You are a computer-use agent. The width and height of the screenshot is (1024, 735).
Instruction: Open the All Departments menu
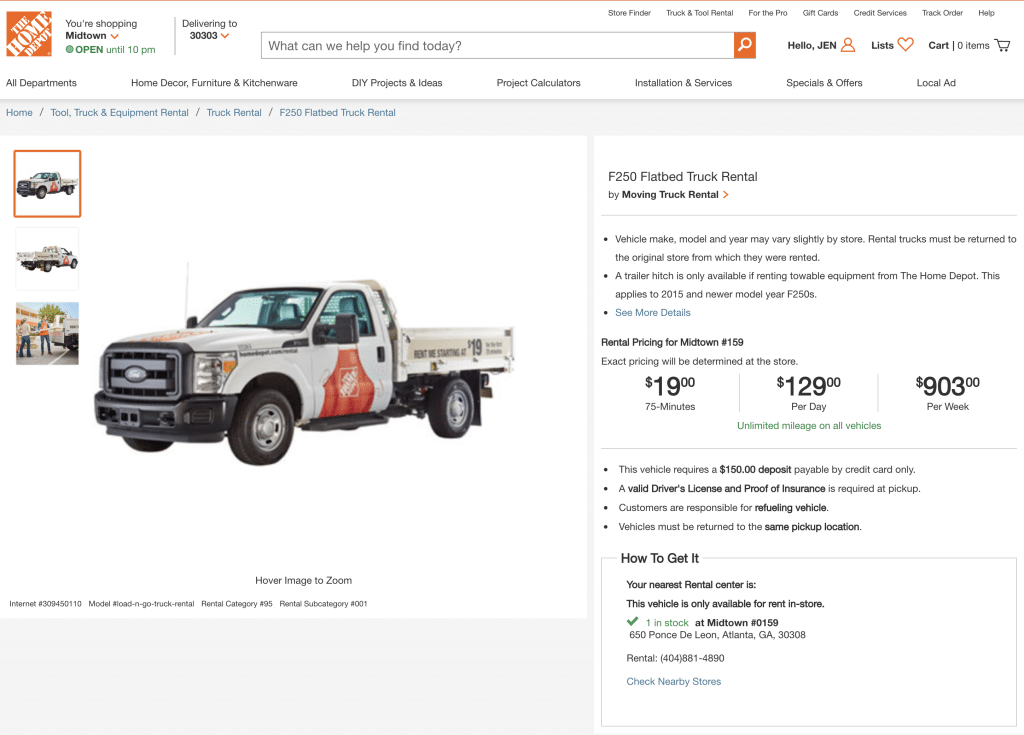(41, 83)
